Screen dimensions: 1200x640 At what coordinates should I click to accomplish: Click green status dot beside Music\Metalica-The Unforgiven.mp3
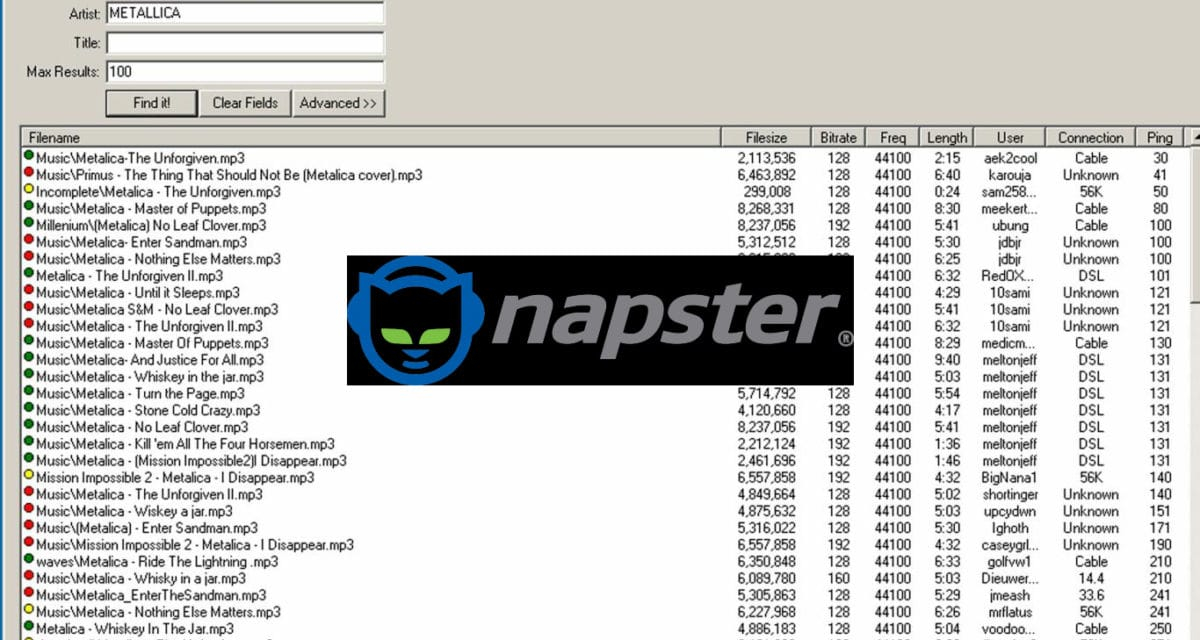(29, 157)
